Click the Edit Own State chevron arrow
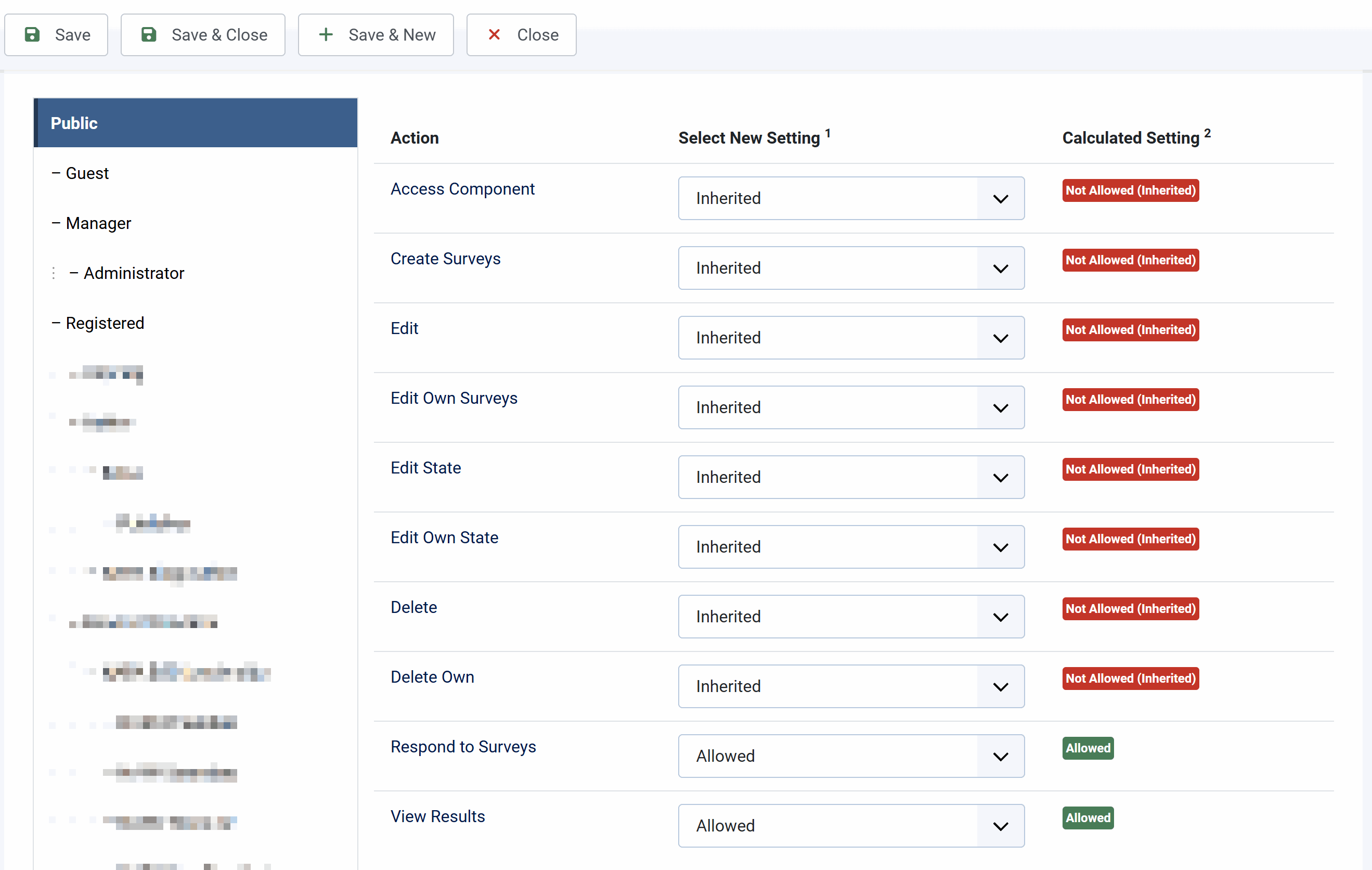 (x=1000, y=547)
